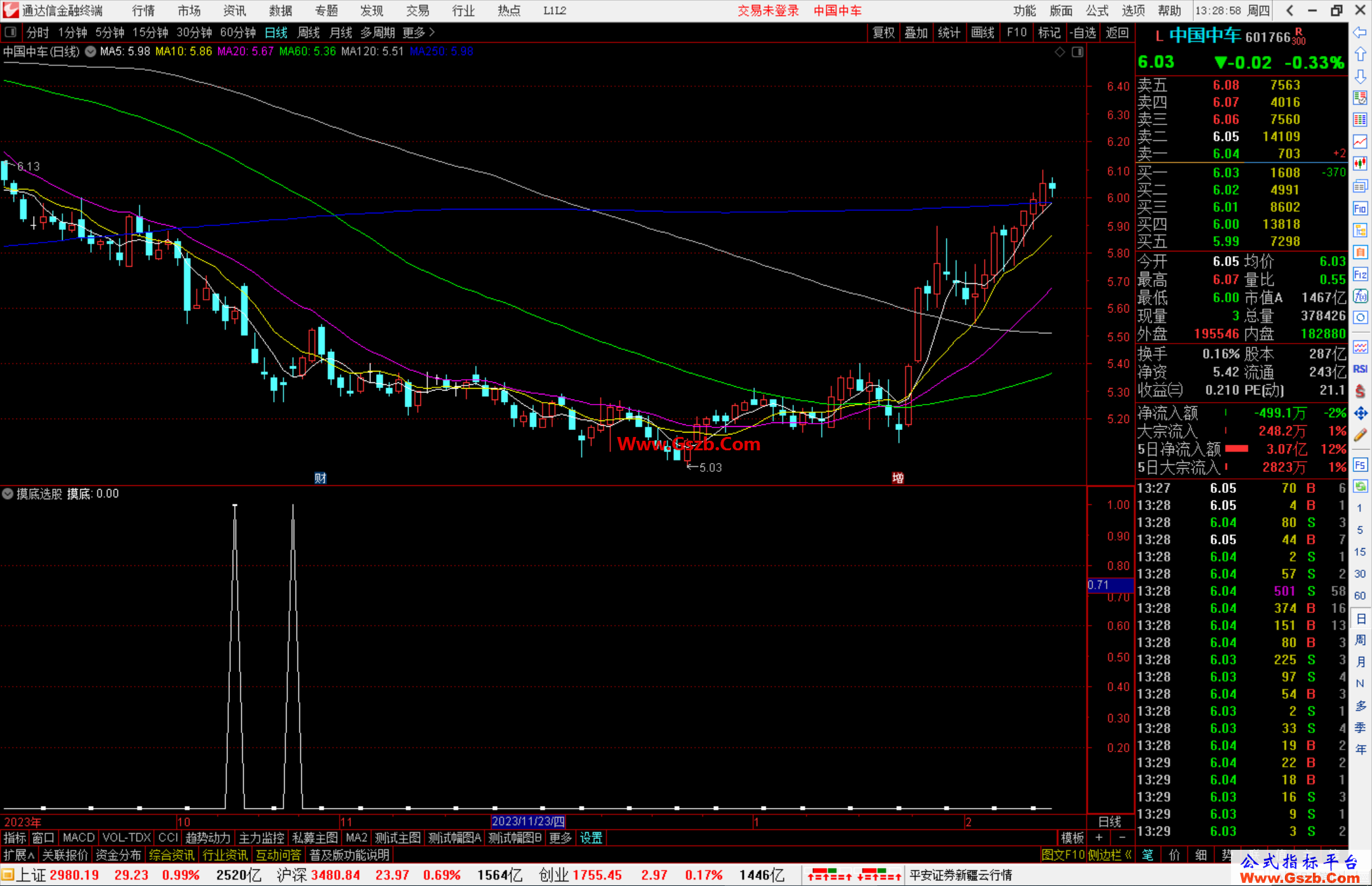
Task: Click the 返回 button
Action: pos(1117,32)
